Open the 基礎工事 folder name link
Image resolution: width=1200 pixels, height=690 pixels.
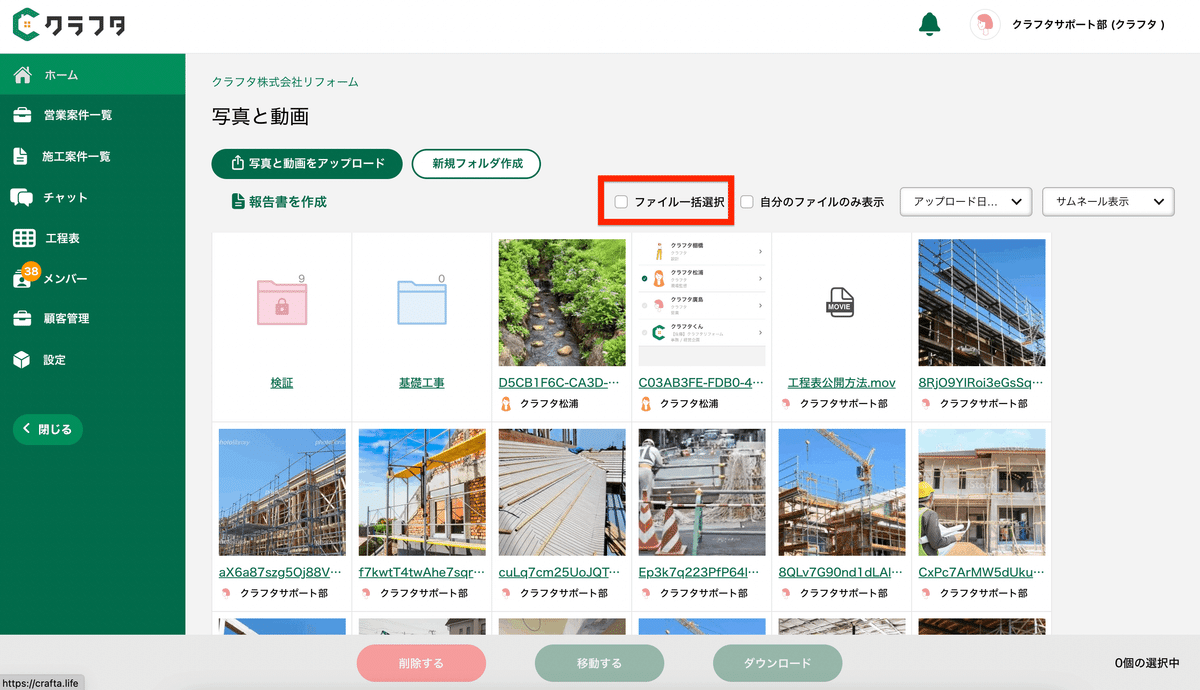pyautogui.click(x=422, y=383)
